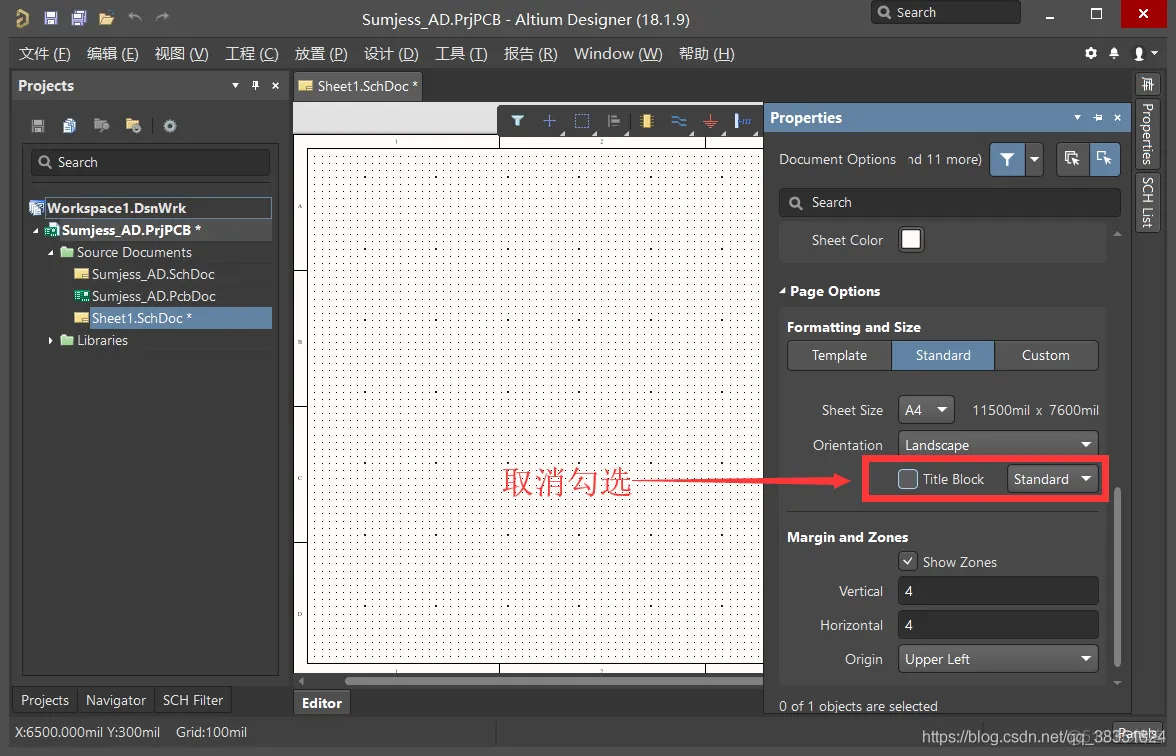This screenshot has height=756, width=1176.
Task: Open the Orientation Landscape dropdown
Action: pyautogui.click(x=998, y=445)
